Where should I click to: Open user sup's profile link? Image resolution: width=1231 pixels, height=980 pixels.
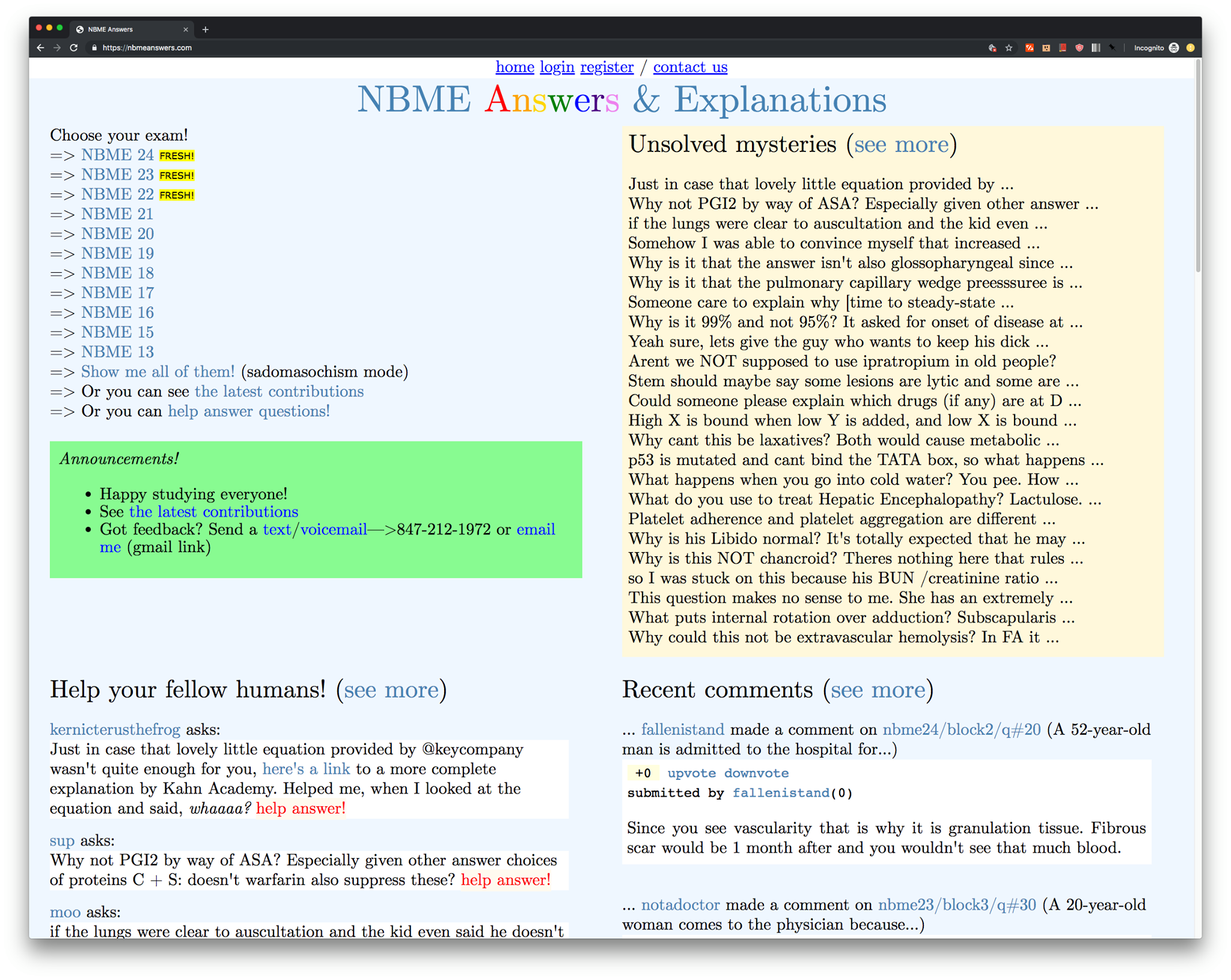62,841
